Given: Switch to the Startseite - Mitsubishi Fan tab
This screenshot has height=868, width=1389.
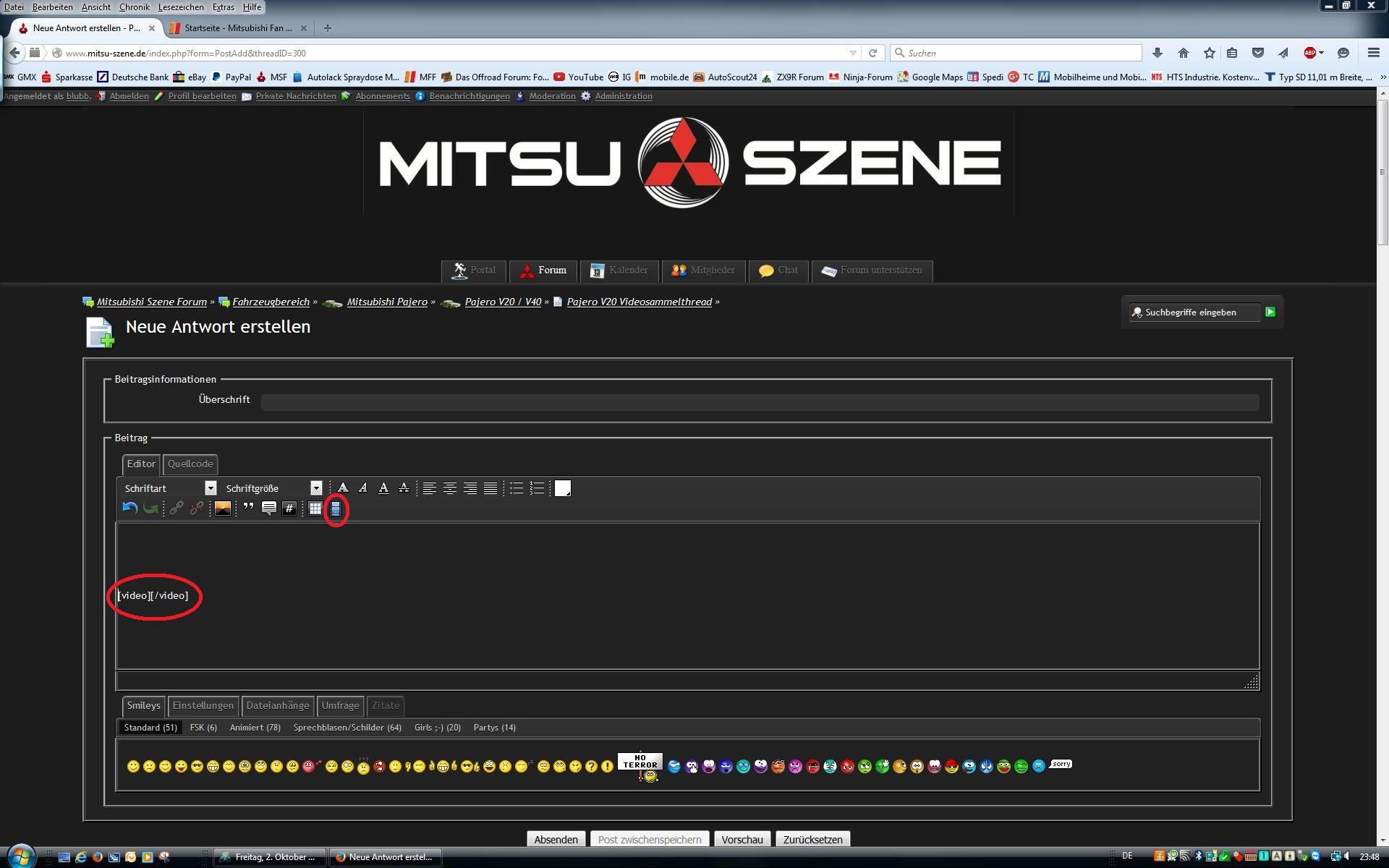Looking at the screenshot, I should pyautogui.click(x=239, y=28).
